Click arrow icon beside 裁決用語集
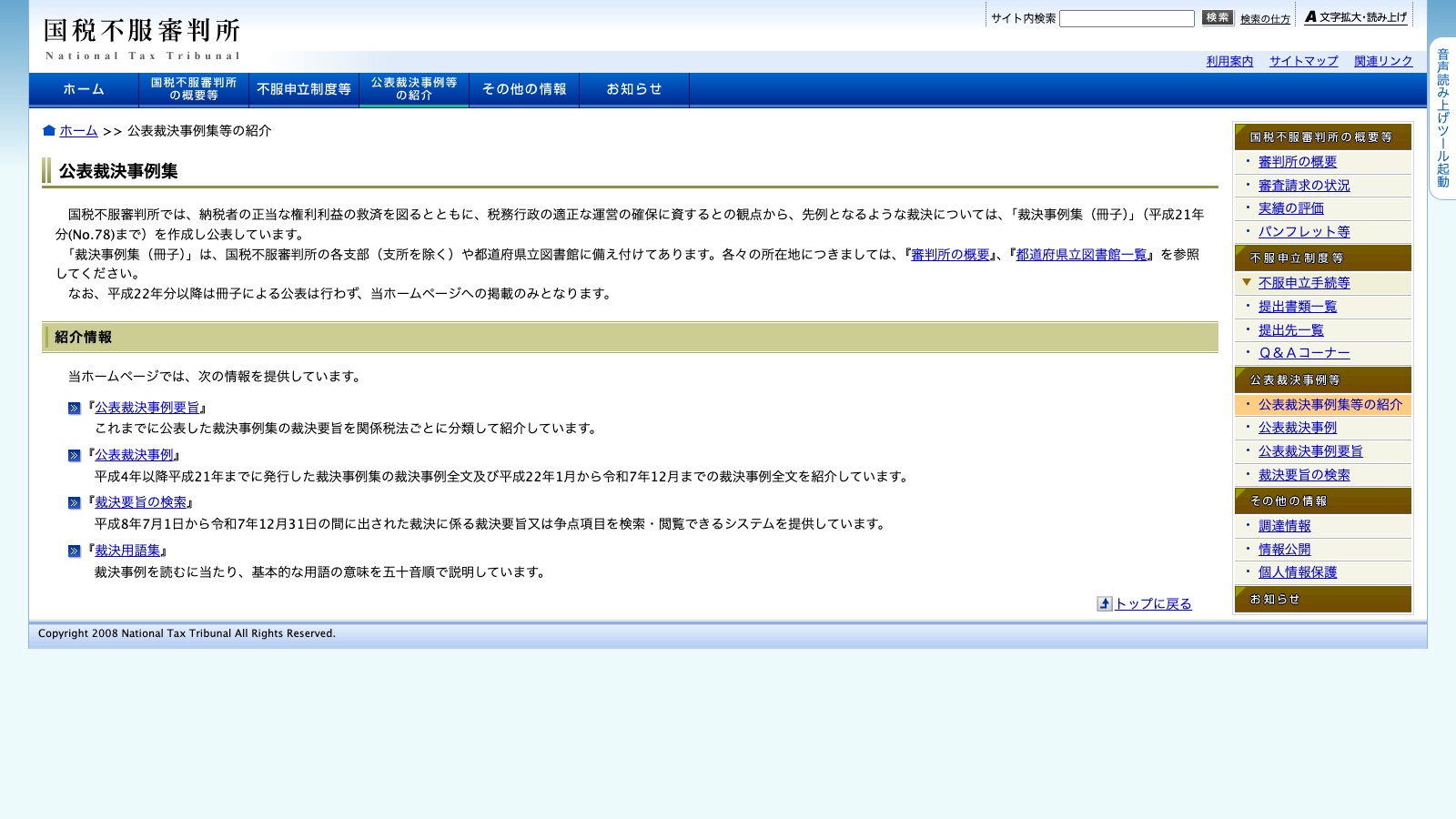Viewport: 1456px width, 819px height. point(75,551)
